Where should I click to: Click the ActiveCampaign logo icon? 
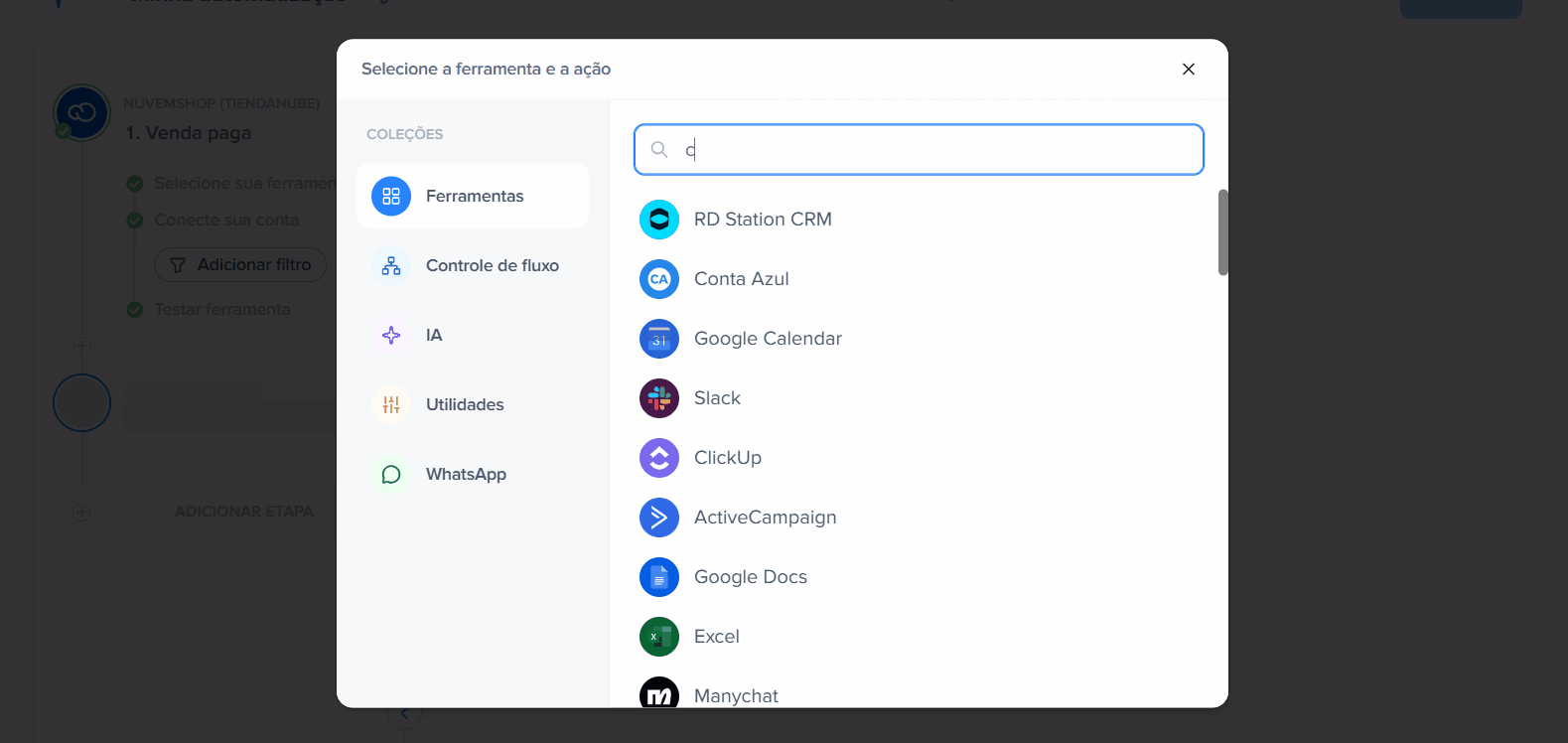[x=659, y=518]
